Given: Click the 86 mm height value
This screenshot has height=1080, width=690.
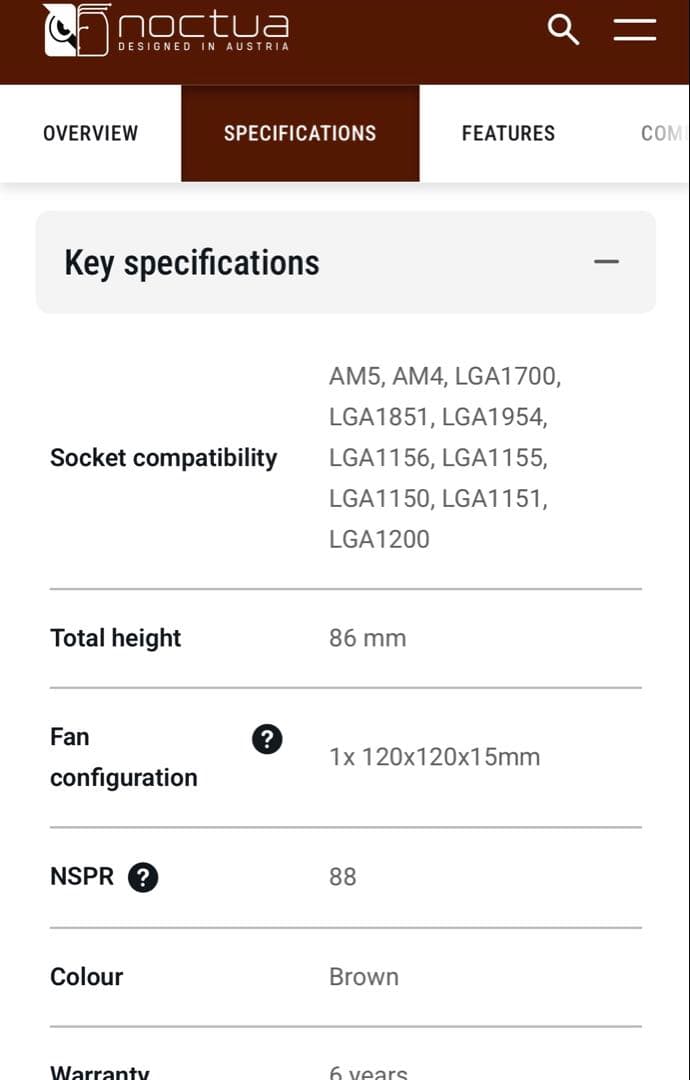Looking at the screenshot, I should pyautogui.click(x=367, y=638).
